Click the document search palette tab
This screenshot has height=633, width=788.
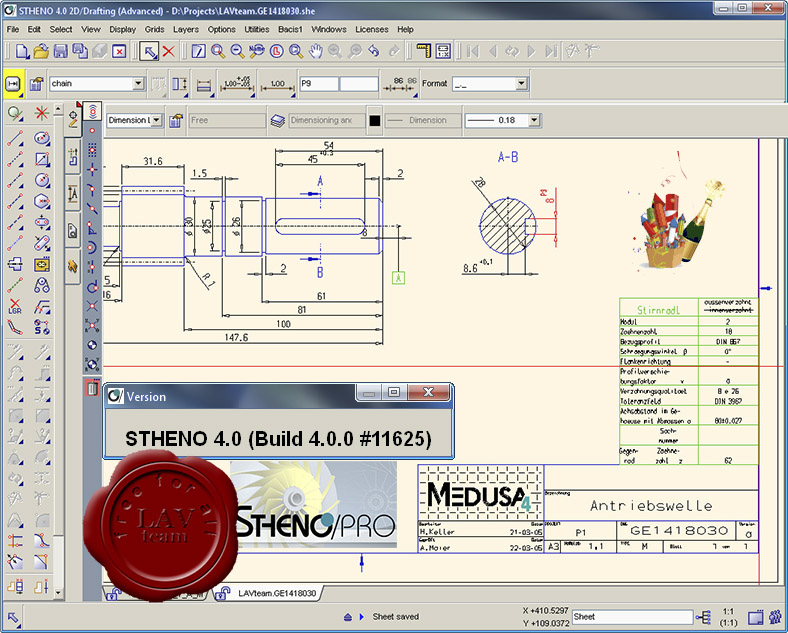pos(73,231)
